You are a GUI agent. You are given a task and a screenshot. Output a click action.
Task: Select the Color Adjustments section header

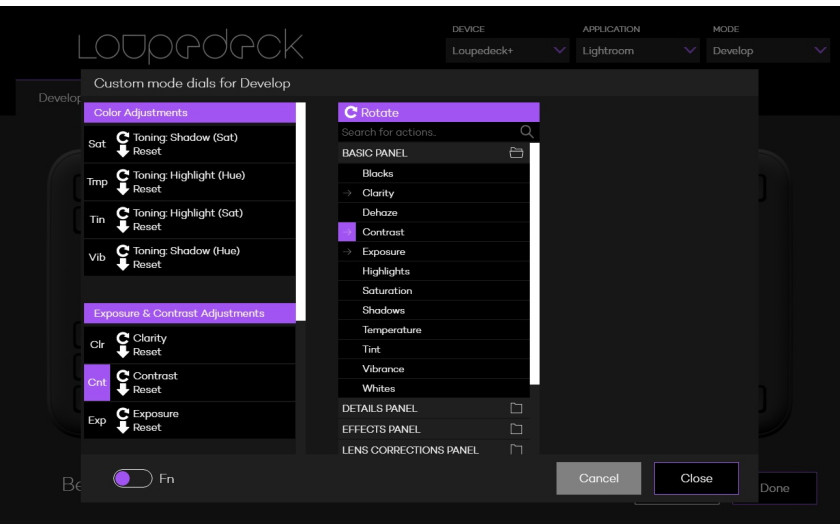[190, 113]
